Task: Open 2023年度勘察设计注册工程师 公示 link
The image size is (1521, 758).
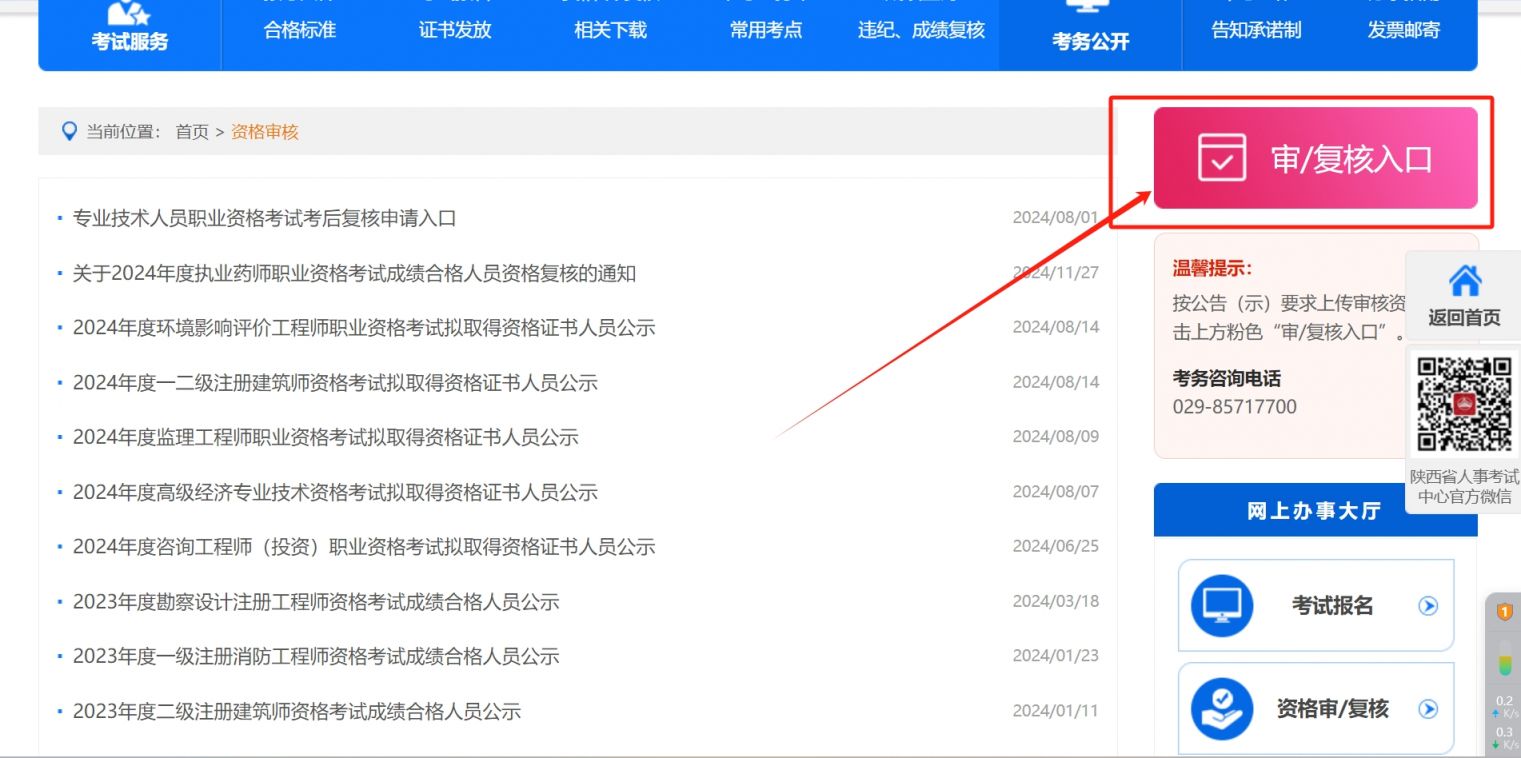Action: pos(316,602)
